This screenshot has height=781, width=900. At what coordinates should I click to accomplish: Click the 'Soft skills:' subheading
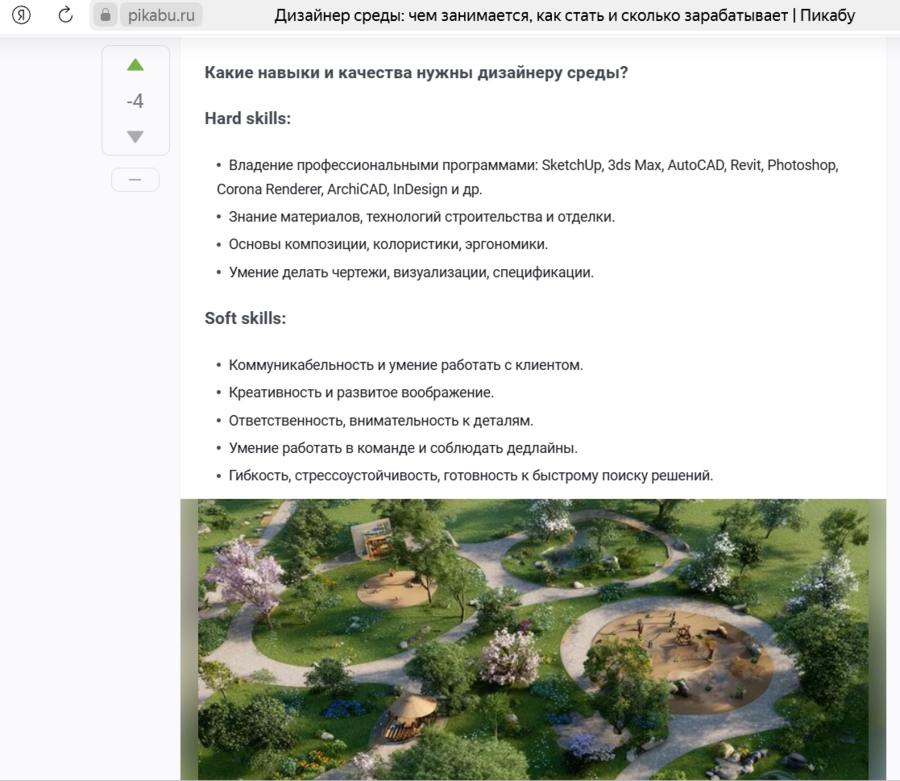(245, 318)
